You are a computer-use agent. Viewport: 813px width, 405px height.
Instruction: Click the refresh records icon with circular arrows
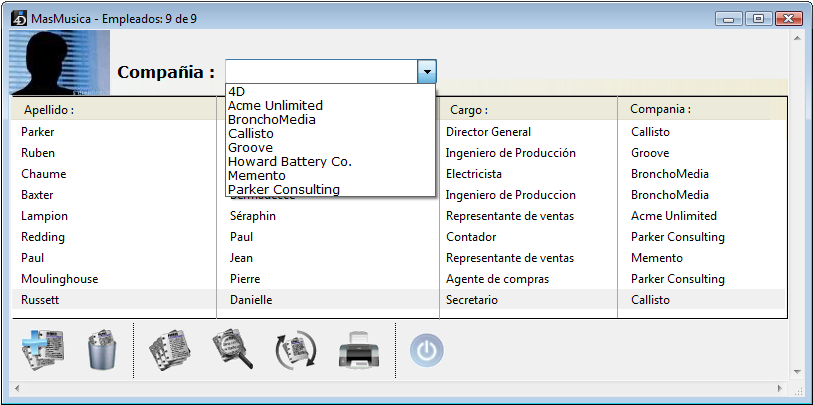[295, 351]
